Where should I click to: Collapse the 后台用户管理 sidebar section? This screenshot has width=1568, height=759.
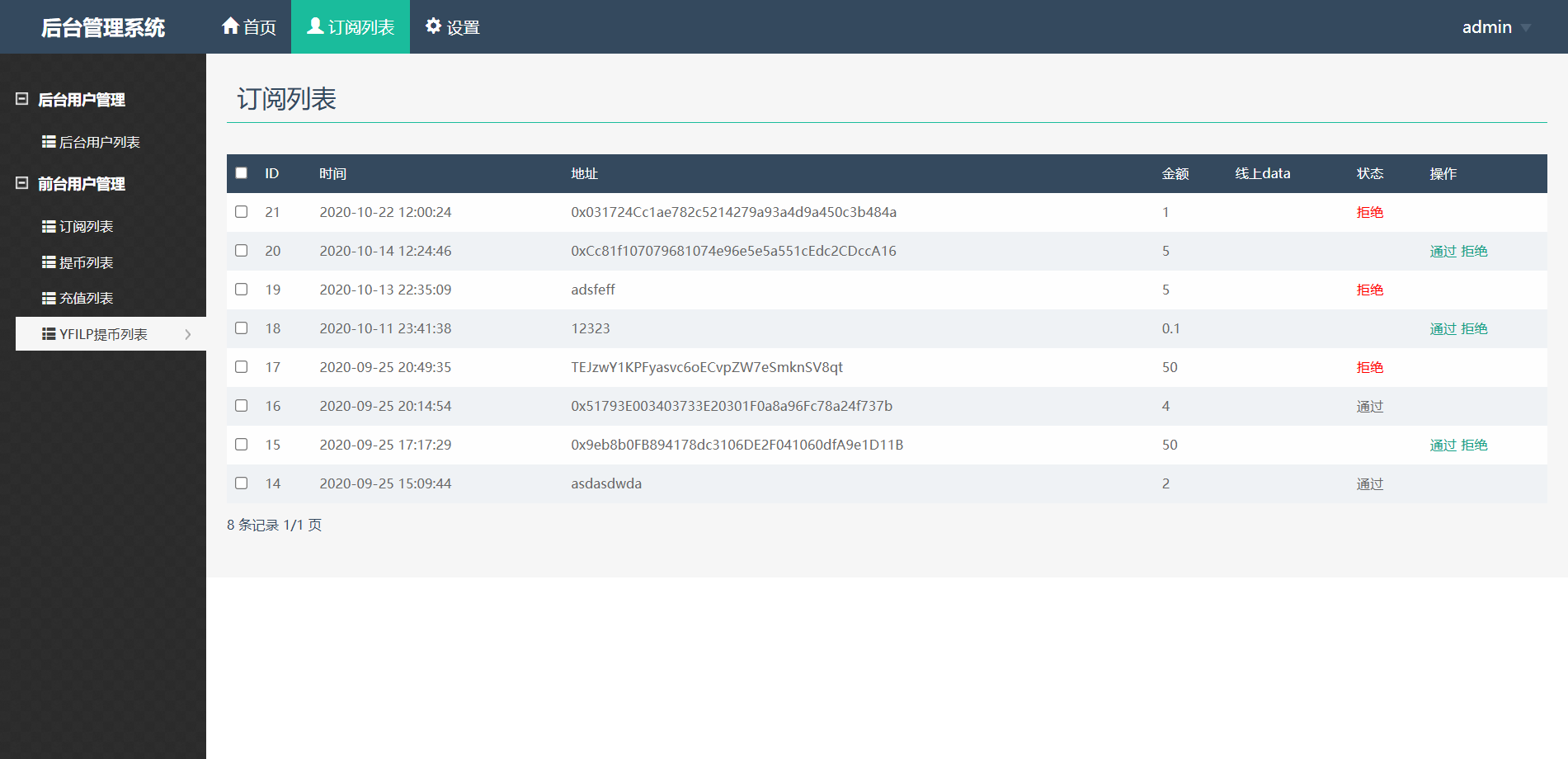point(22,99)
